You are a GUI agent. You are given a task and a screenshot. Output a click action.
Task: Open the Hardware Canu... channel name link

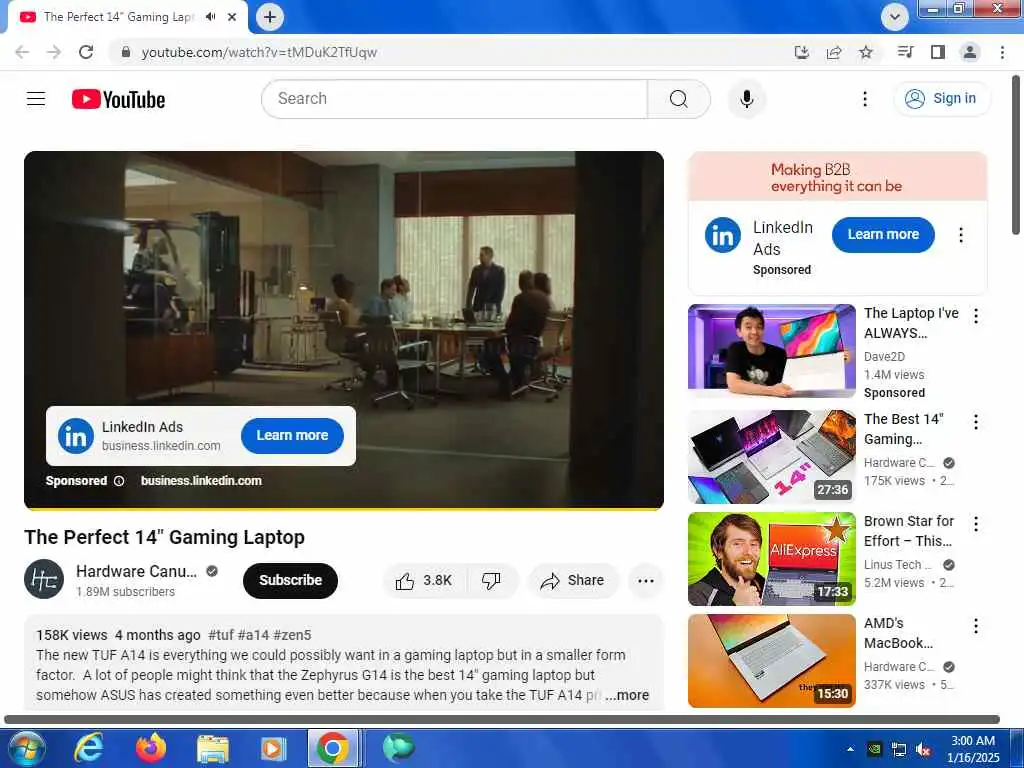pos(136,571)
